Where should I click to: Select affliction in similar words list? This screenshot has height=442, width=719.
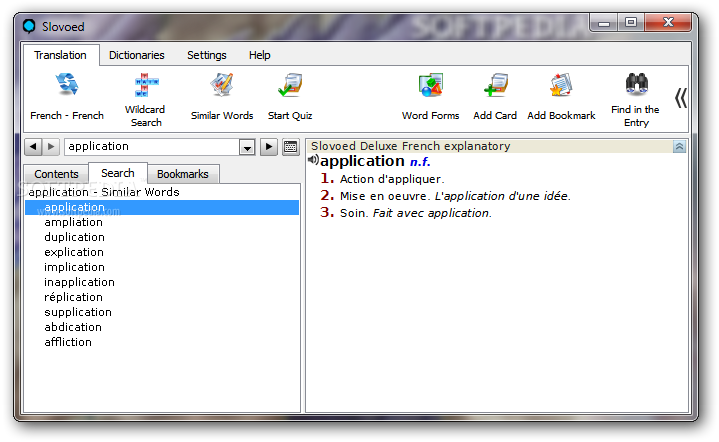pos(68,342)
